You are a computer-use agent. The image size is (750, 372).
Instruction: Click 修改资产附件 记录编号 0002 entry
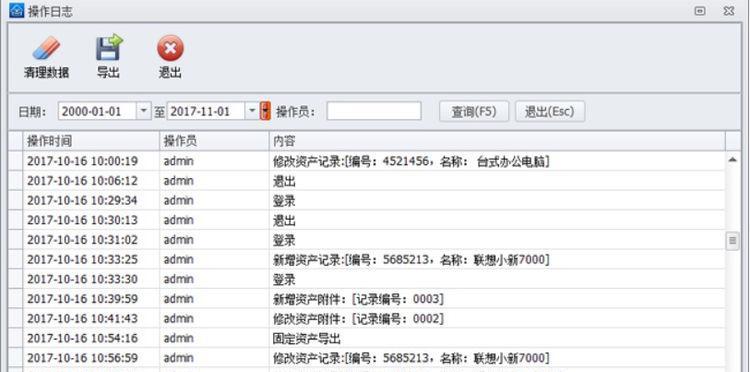[x=358, y=319]
